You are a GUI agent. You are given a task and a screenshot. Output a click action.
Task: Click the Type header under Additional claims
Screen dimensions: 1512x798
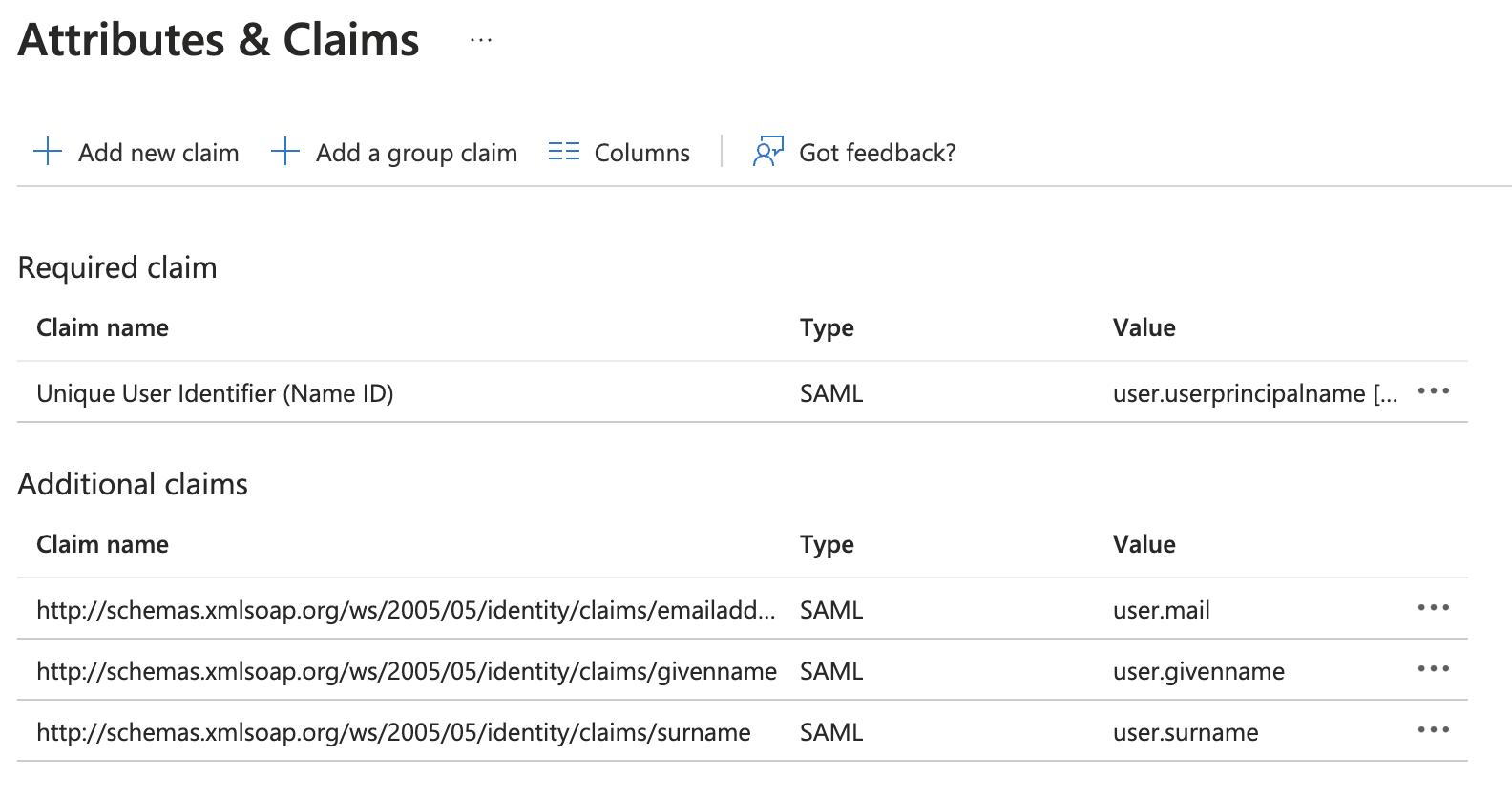point(827,545)
